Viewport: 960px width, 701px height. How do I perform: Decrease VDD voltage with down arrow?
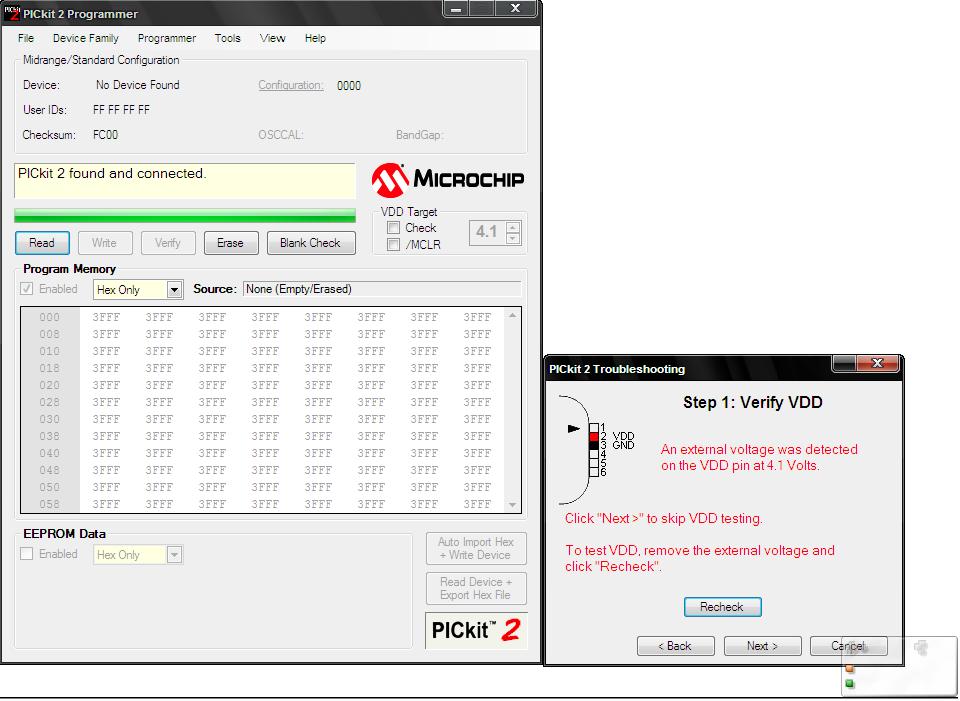pos(513,239)
